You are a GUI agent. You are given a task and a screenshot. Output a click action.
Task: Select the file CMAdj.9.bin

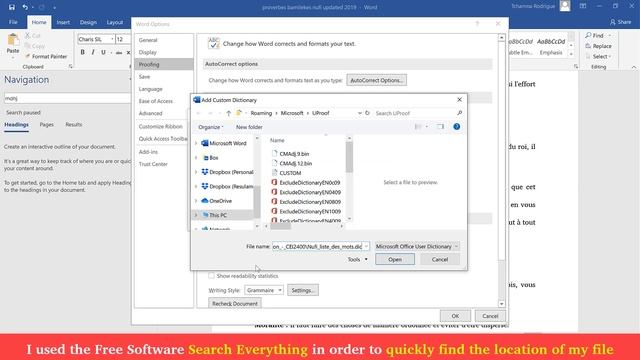(290, 154)
